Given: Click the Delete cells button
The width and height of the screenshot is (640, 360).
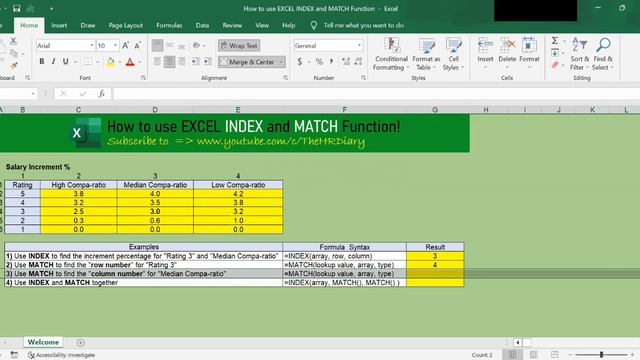Looking at the screenshot, I should [507, 53].
